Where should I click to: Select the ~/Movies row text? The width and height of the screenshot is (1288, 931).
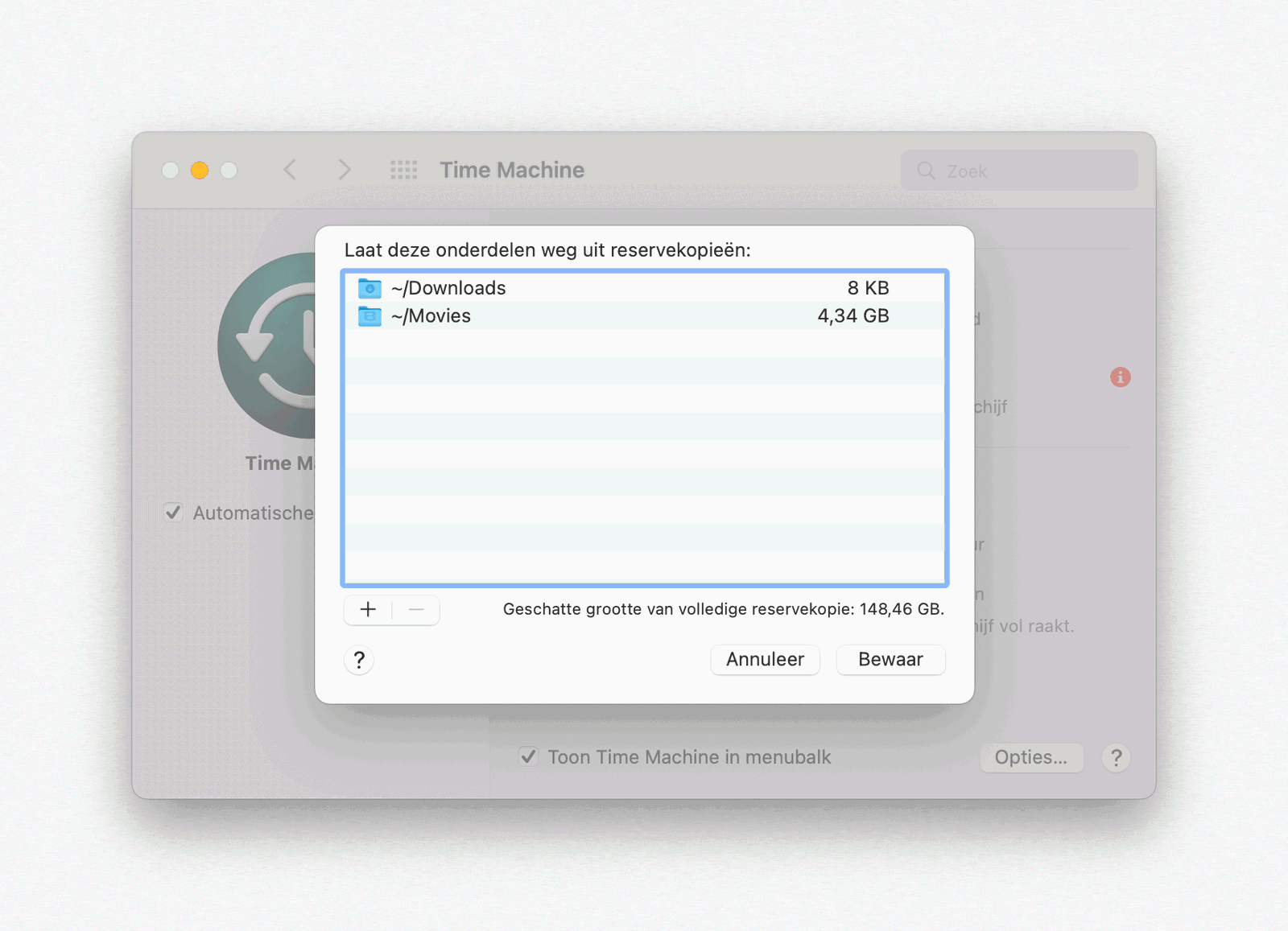tap(431, 316)
